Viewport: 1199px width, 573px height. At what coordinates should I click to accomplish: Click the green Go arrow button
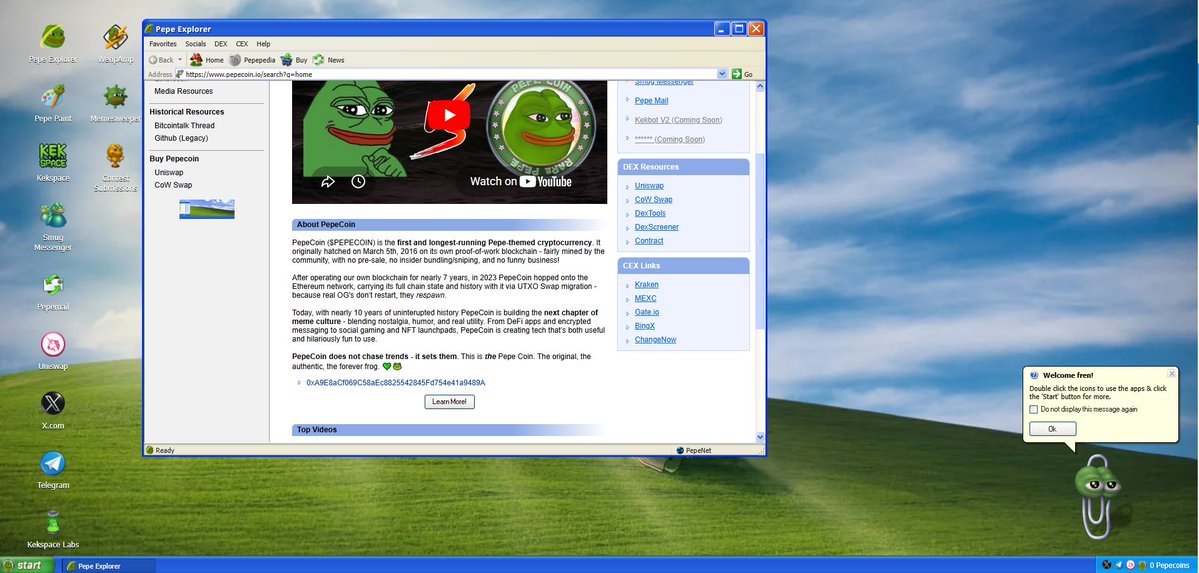click(x=736, y=74)
